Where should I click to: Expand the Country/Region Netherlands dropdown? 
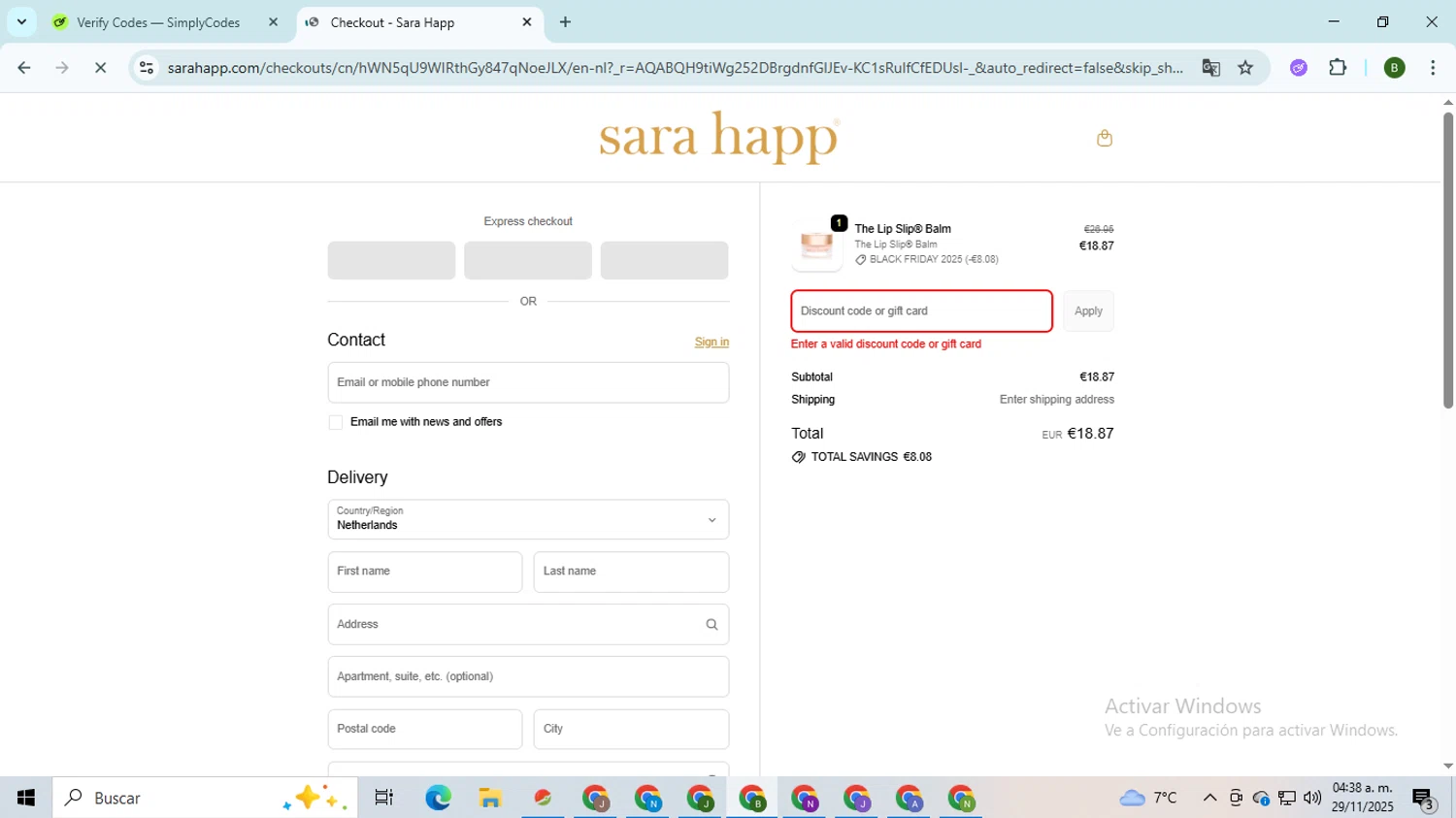[528, 519]
